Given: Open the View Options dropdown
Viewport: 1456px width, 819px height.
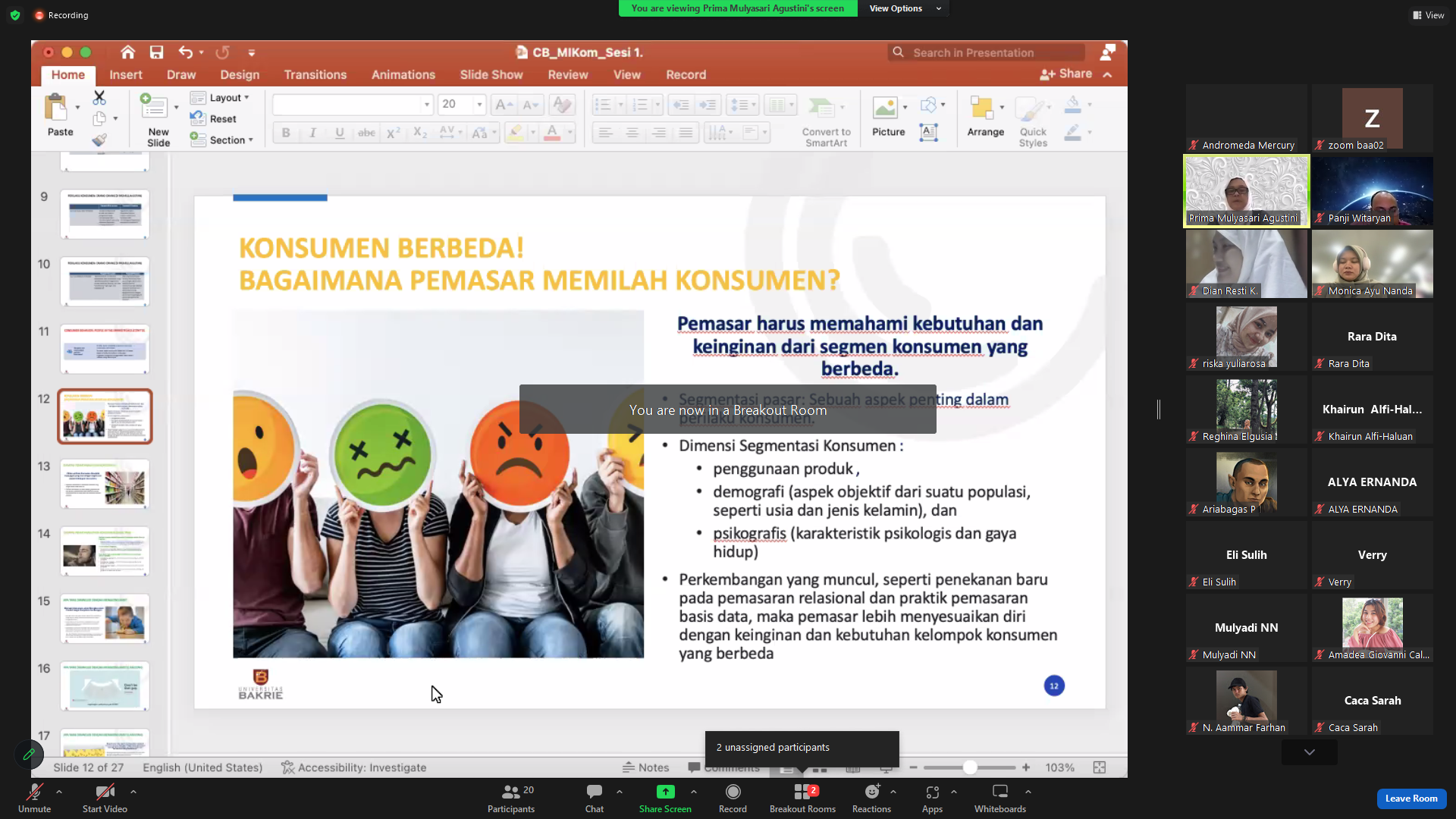Looking at the screenshot, I should click(x=905, y=8).
